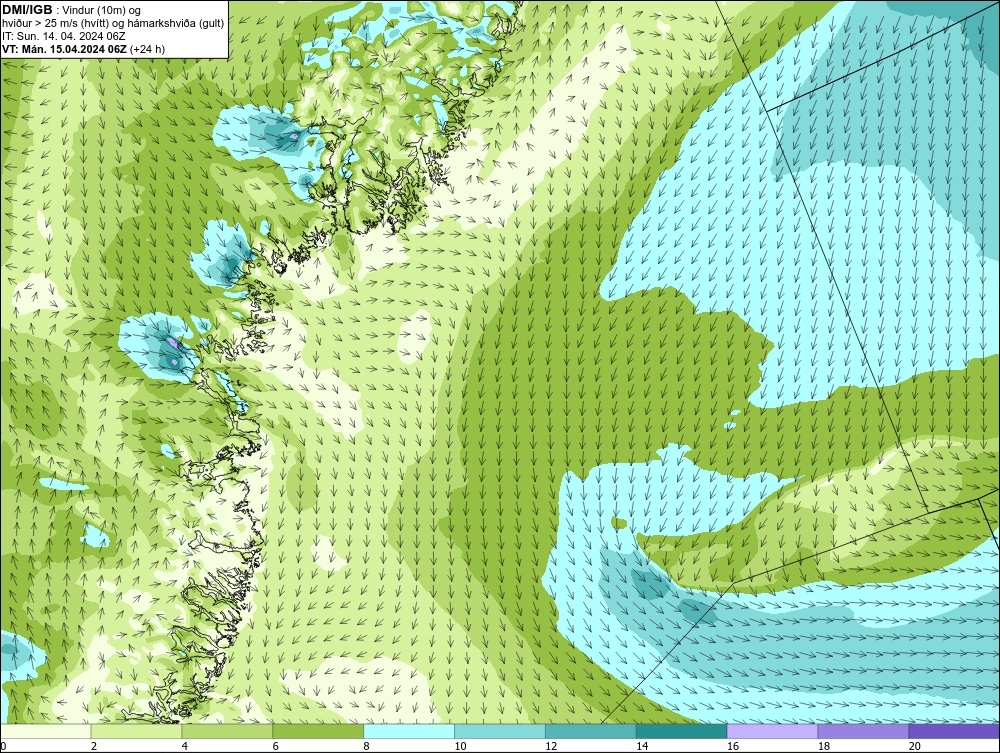Click the above 20 m/s dark purple swatch
This screenshot has width=1000, height=753.
click(954, 731)
